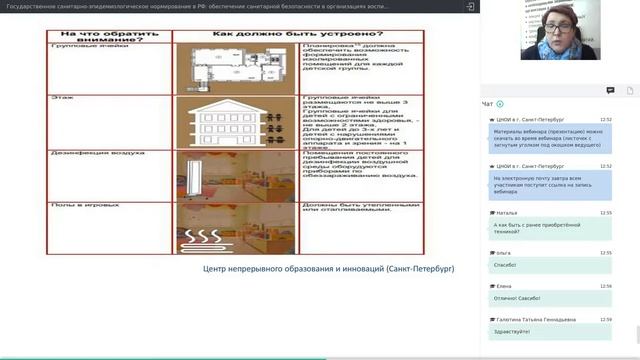
Task: Click the graduation cap icon next to Галютина
Action: point(492,320)
